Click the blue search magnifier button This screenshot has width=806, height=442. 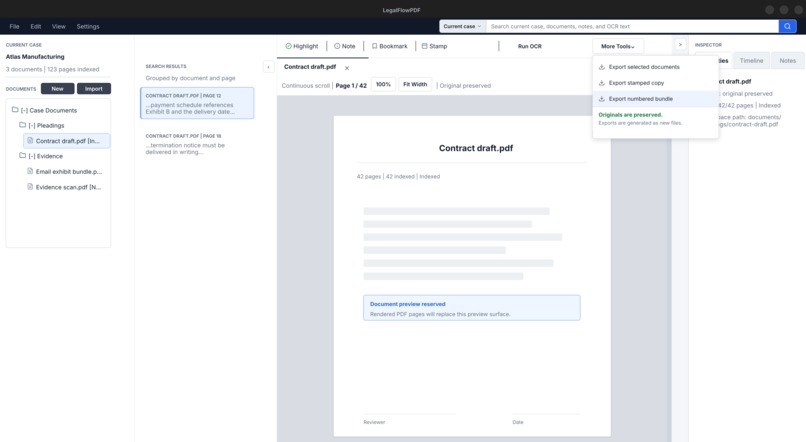787,26
